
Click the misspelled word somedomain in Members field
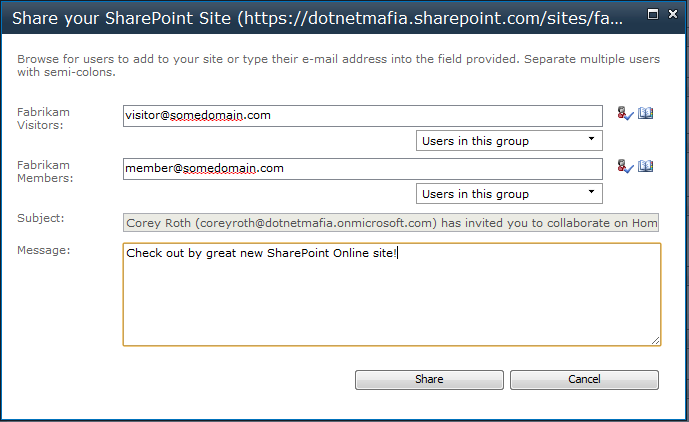coord(219,168)
